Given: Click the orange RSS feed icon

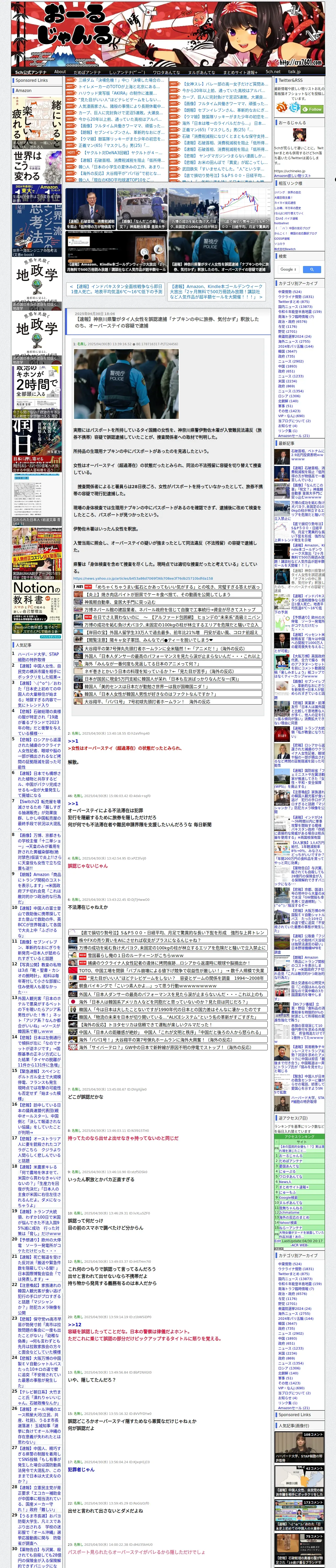Looking at the screenshot, I should pos(282,107).
